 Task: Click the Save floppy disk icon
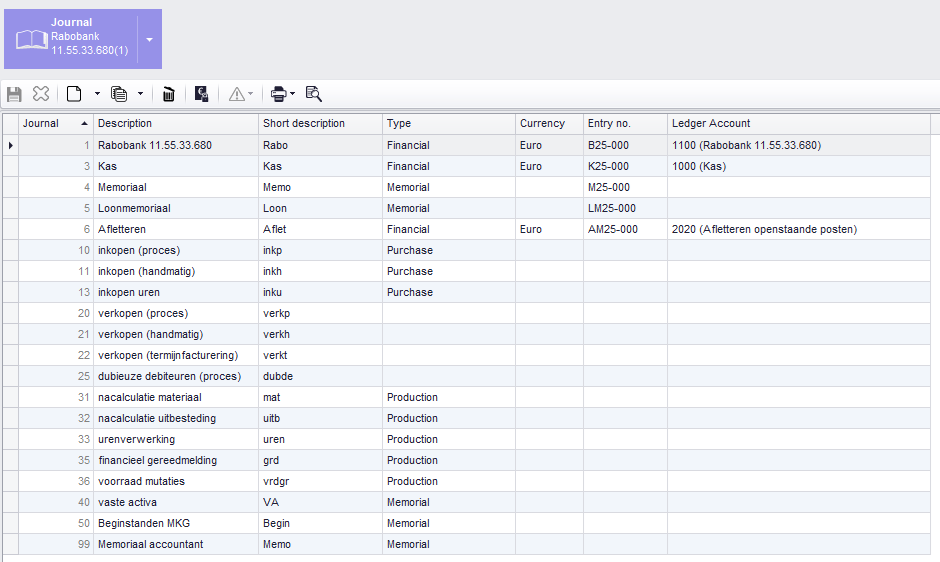tap(14, 94)
